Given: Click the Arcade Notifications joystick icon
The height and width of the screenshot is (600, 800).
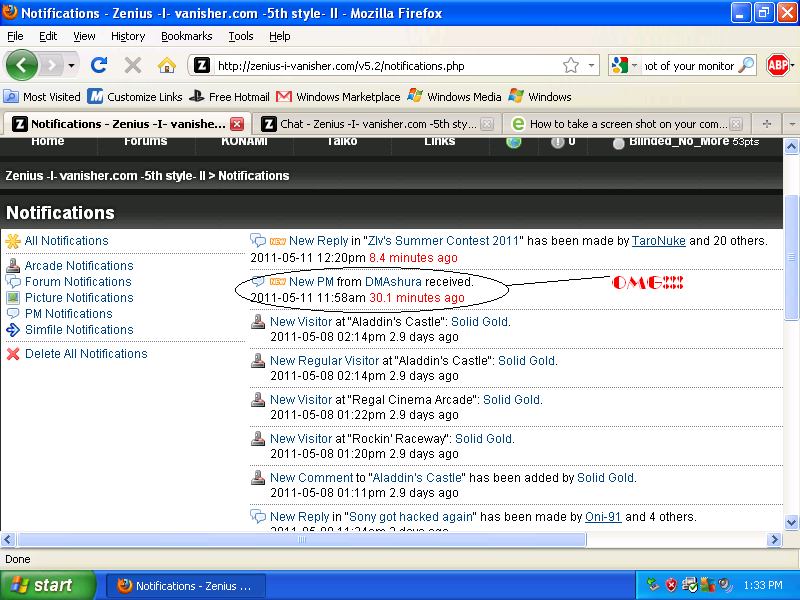Looking at the screenshot, I should click(13, 265).
